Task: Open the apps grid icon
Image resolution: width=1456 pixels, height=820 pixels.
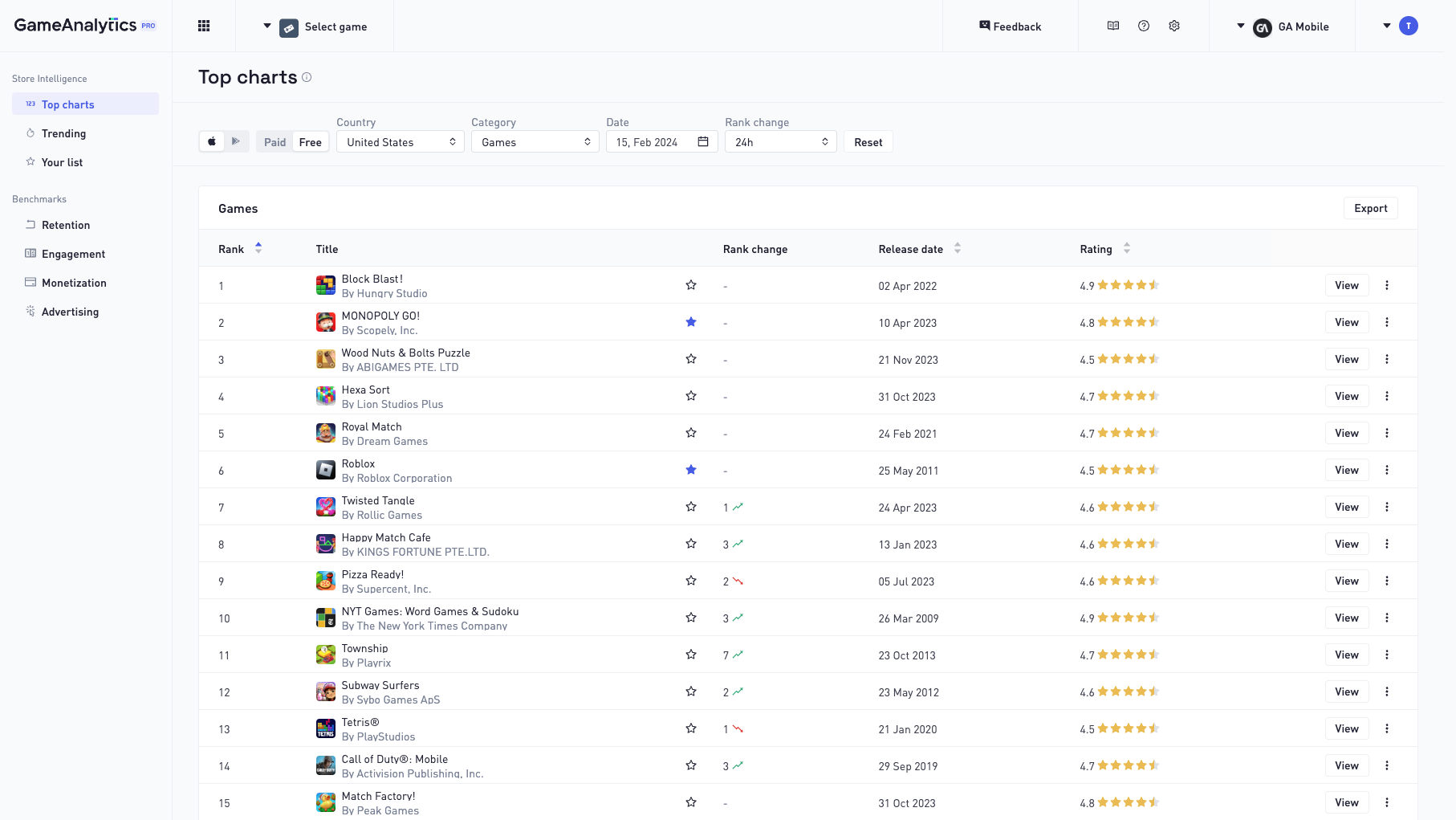Action: coord(204,26)
